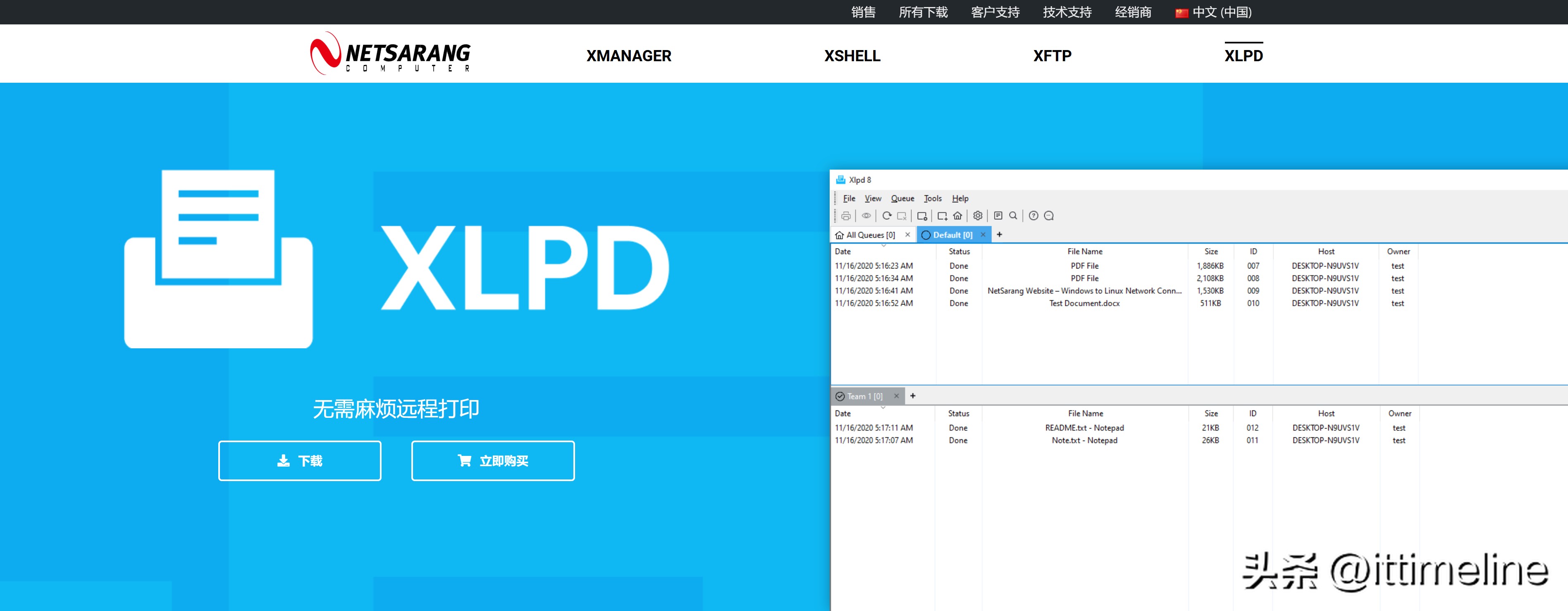Open the Tools menu

933,199
